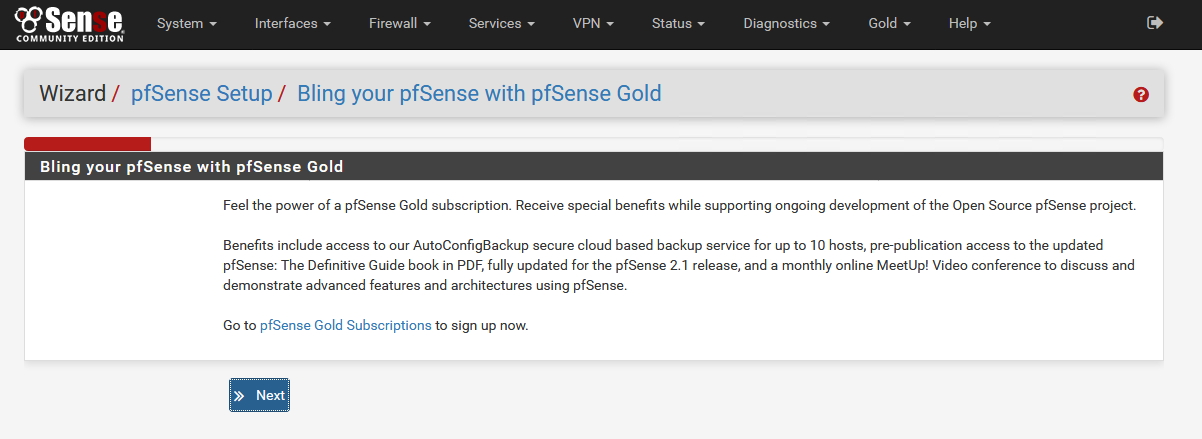The image size is (1202, 439).
Task: Click the logout arrow icon in navbar
Action: click(1155, 23)
